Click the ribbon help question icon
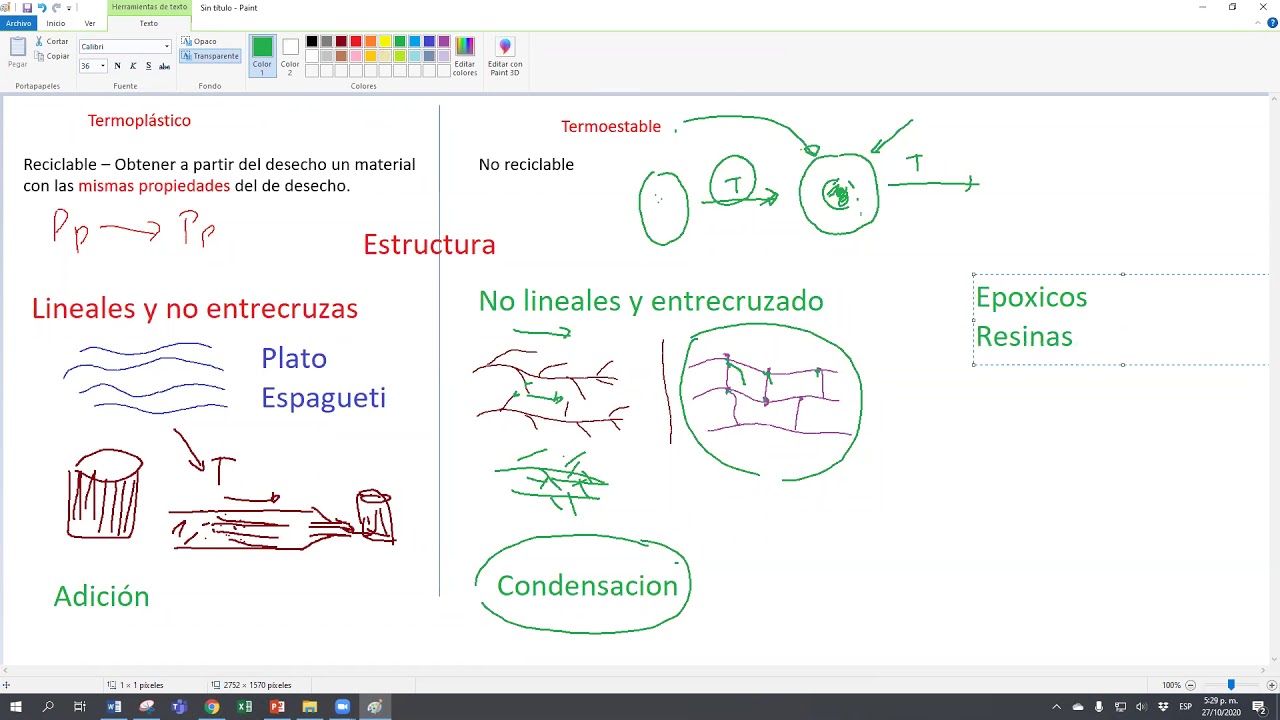This screenshot has width=1280, height=720. (x=1272, y=23)
